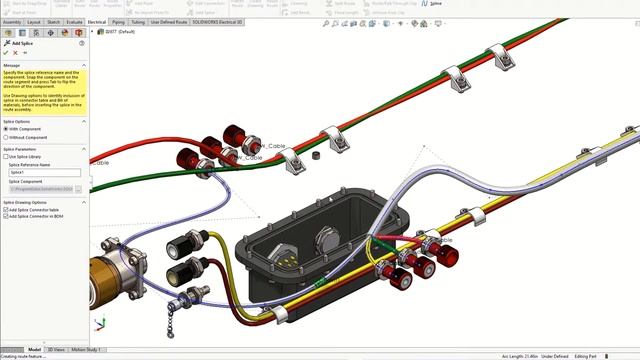Open Hide/Show Items dropdown arrow
The height and width of the screenshot is (360, 640).
[407, 24]
